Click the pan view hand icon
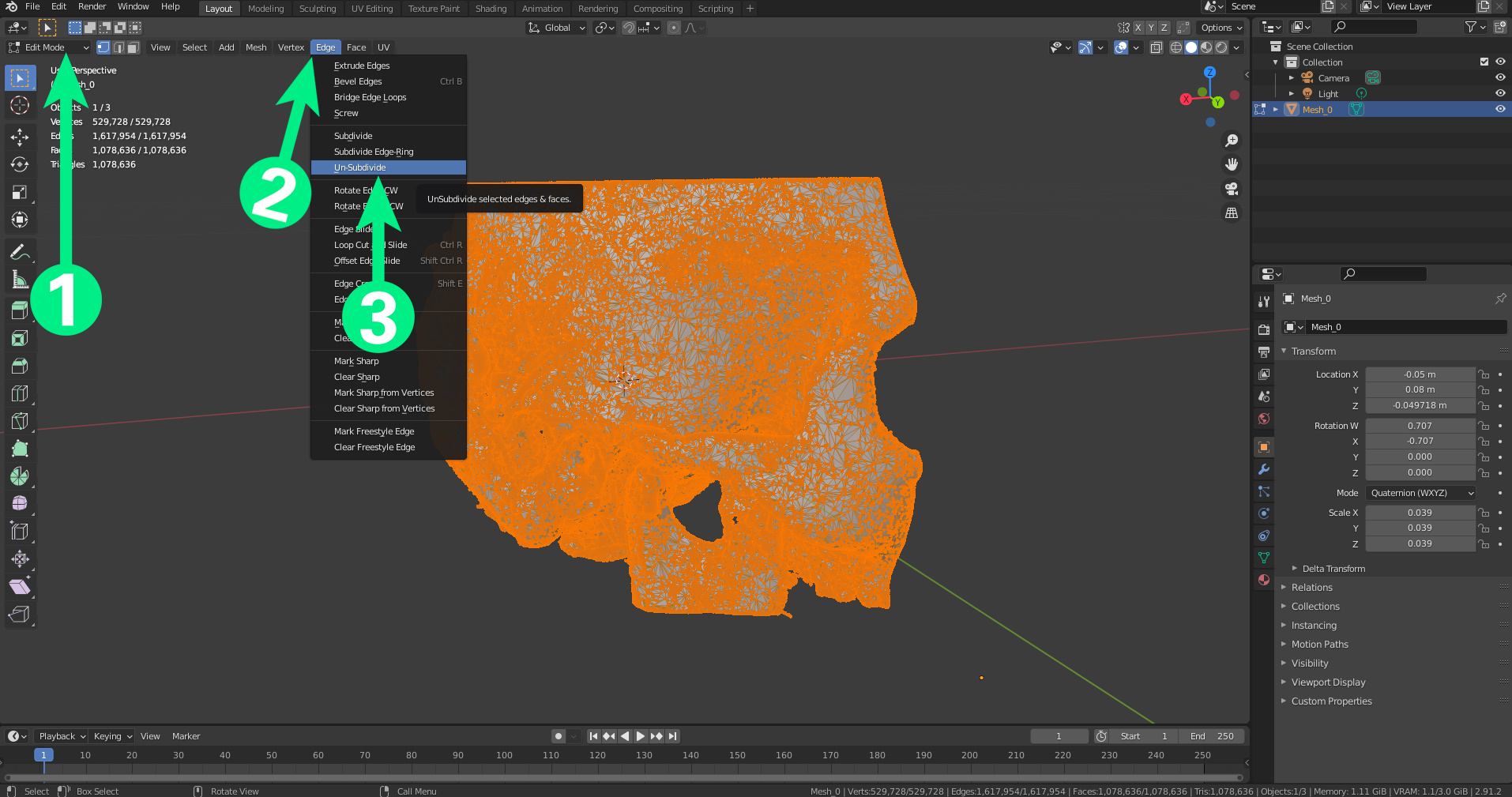This screenshot has width=1512, height=797. (x=1231, y=164)
